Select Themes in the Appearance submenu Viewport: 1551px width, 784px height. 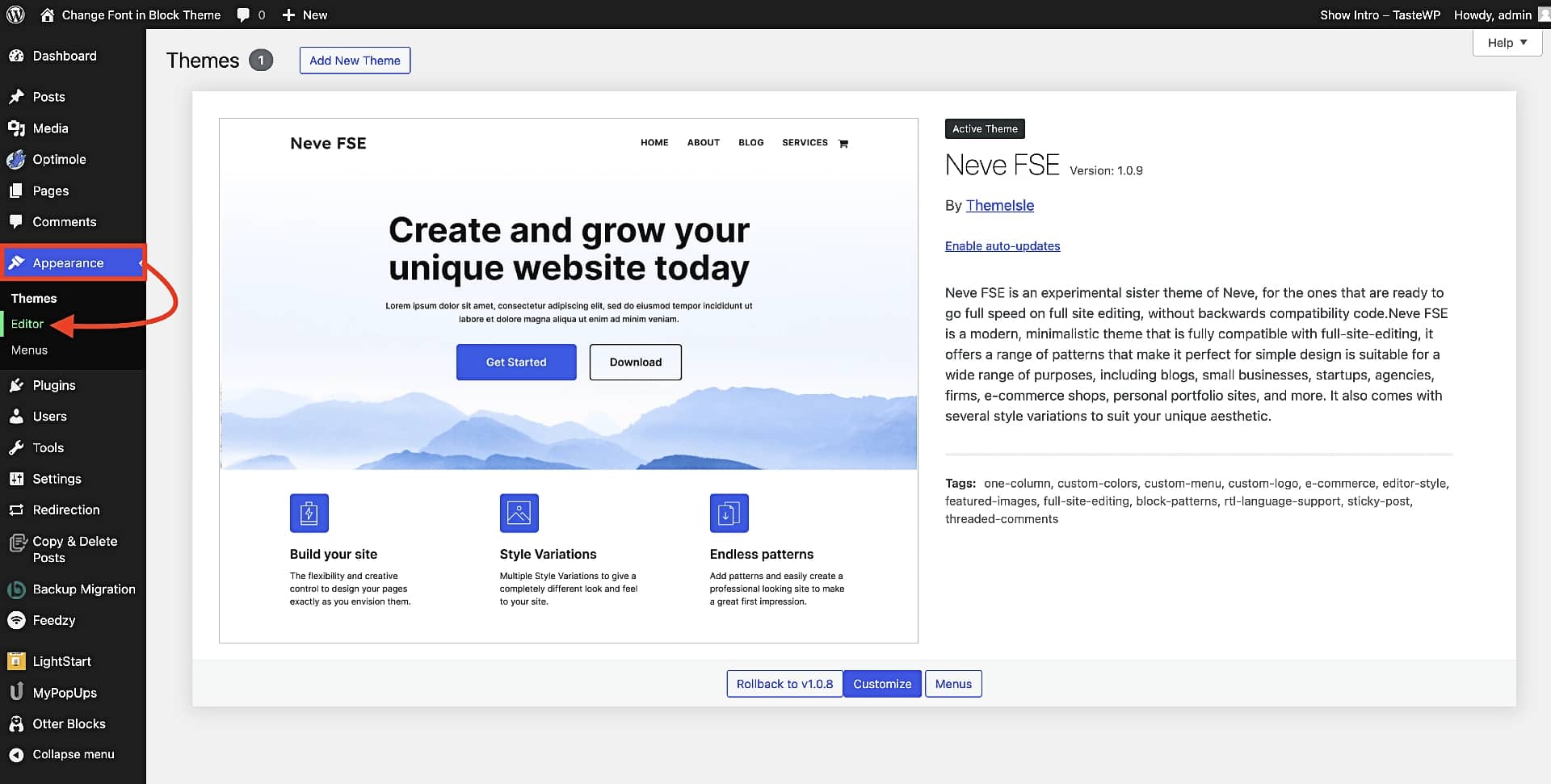tap(34, 298)
